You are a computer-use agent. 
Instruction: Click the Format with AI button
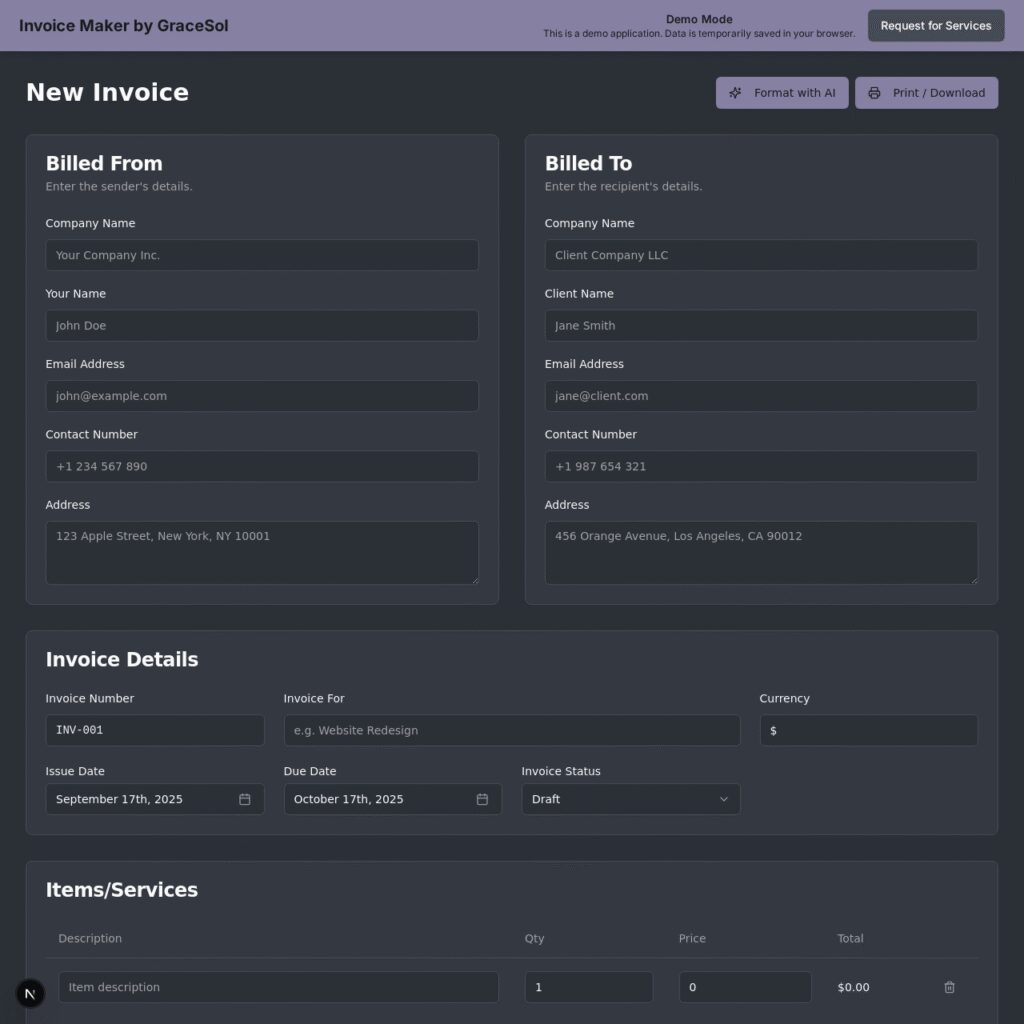[x=782, y=93]
